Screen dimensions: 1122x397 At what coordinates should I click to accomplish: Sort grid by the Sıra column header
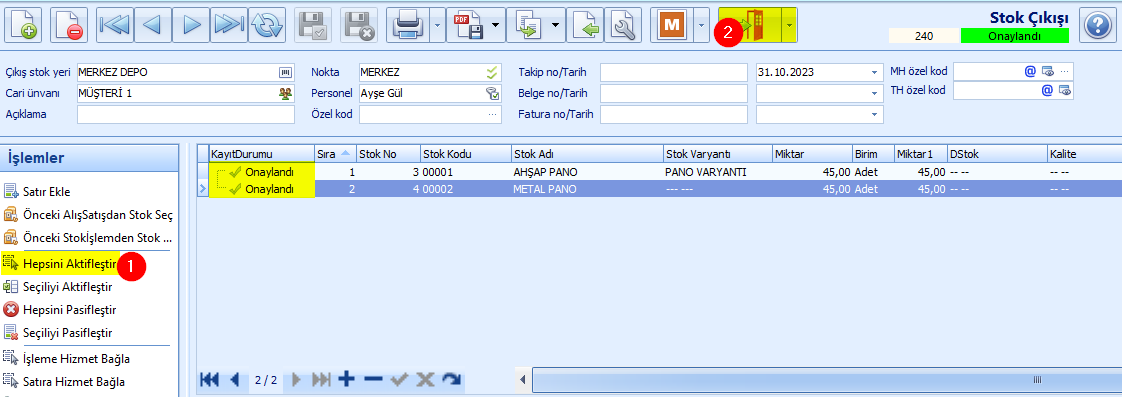coord(334,154)
